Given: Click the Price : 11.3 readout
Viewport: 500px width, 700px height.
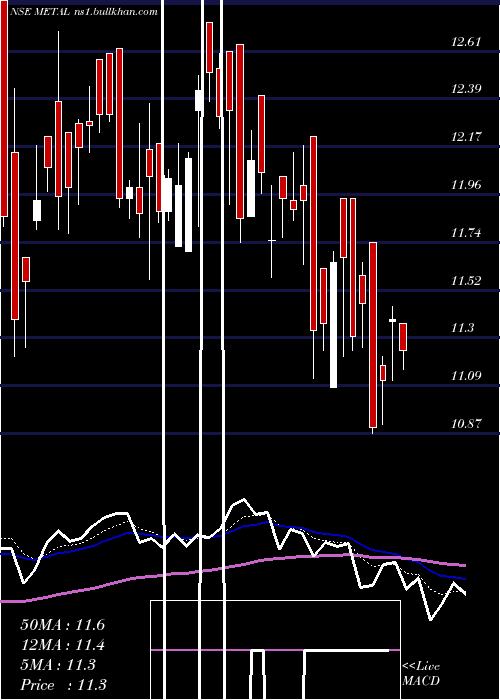Looking at the screenshot, I should 63,685.
